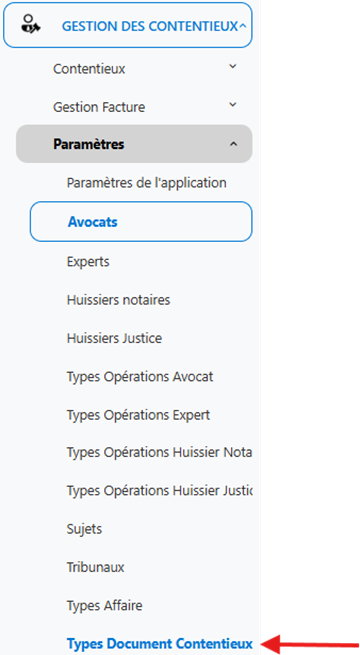The height and width of the screenshot is (655, 360).
Task: Go to Huissiers notaires
Action: pos(119,300)
